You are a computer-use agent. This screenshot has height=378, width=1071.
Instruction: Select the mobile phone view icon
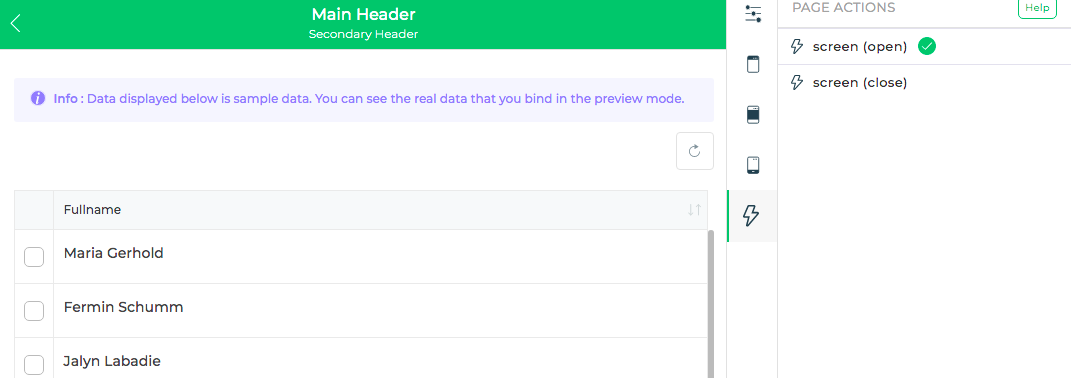[x=753, y=165]
